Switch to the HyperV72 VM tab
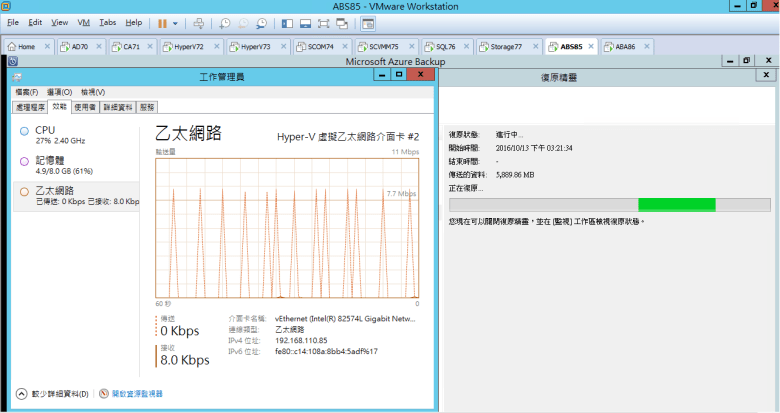Viewport: 780px width, 413px height. [x=188, y=46]
